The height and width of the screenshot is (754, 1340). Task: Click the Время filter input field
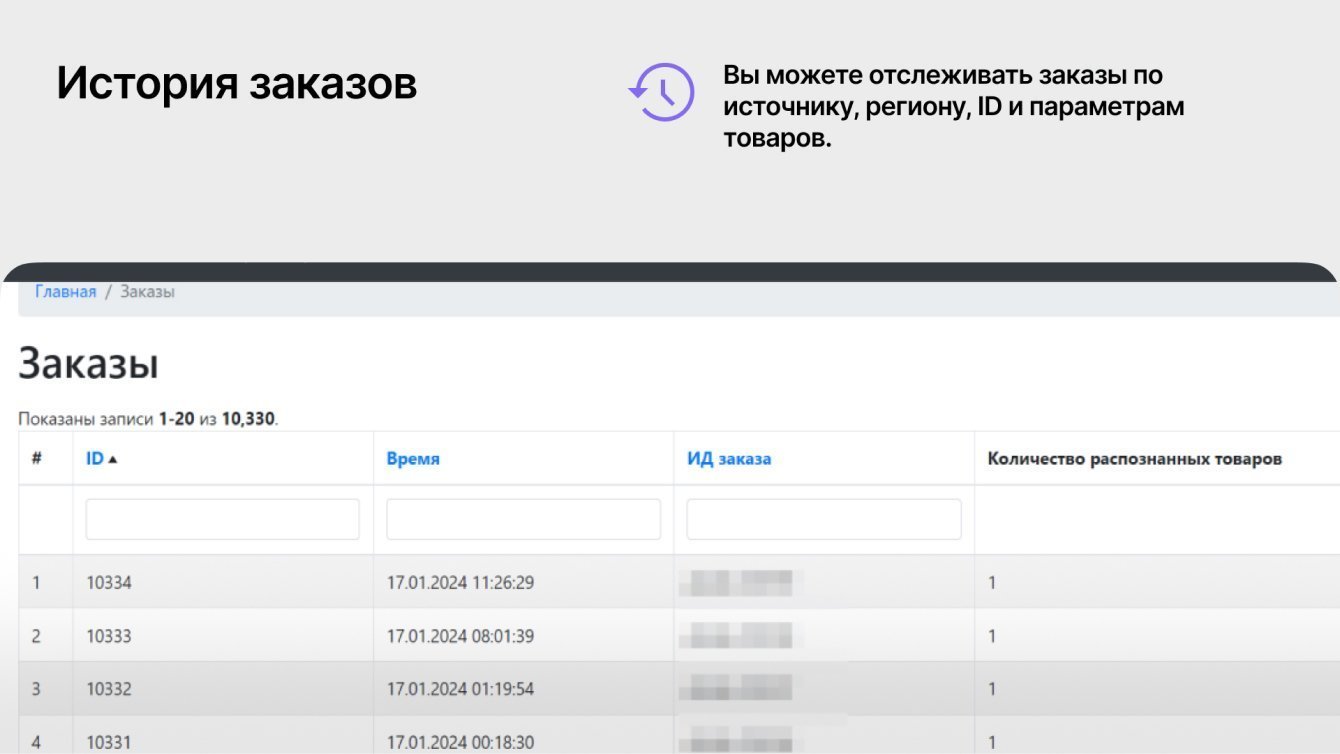pyautogui.click(x=523, y=520)
